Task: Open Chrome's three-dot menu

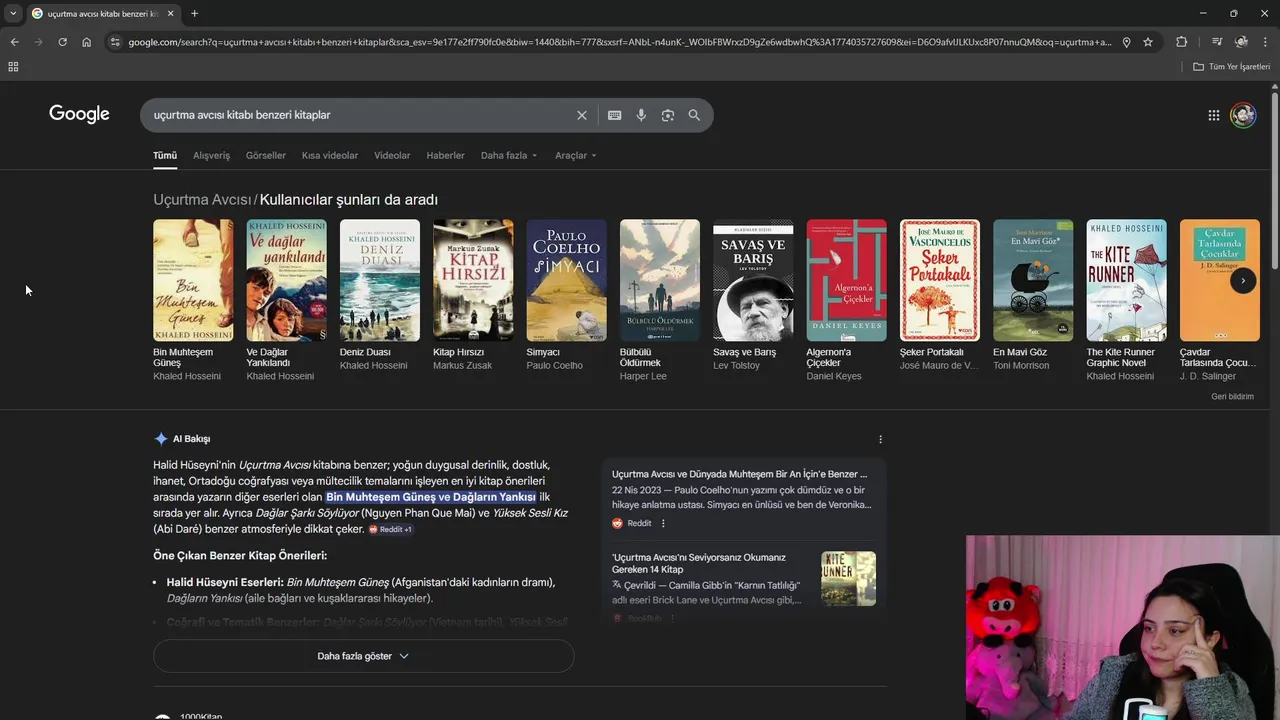Action: tap(1266, 42)
